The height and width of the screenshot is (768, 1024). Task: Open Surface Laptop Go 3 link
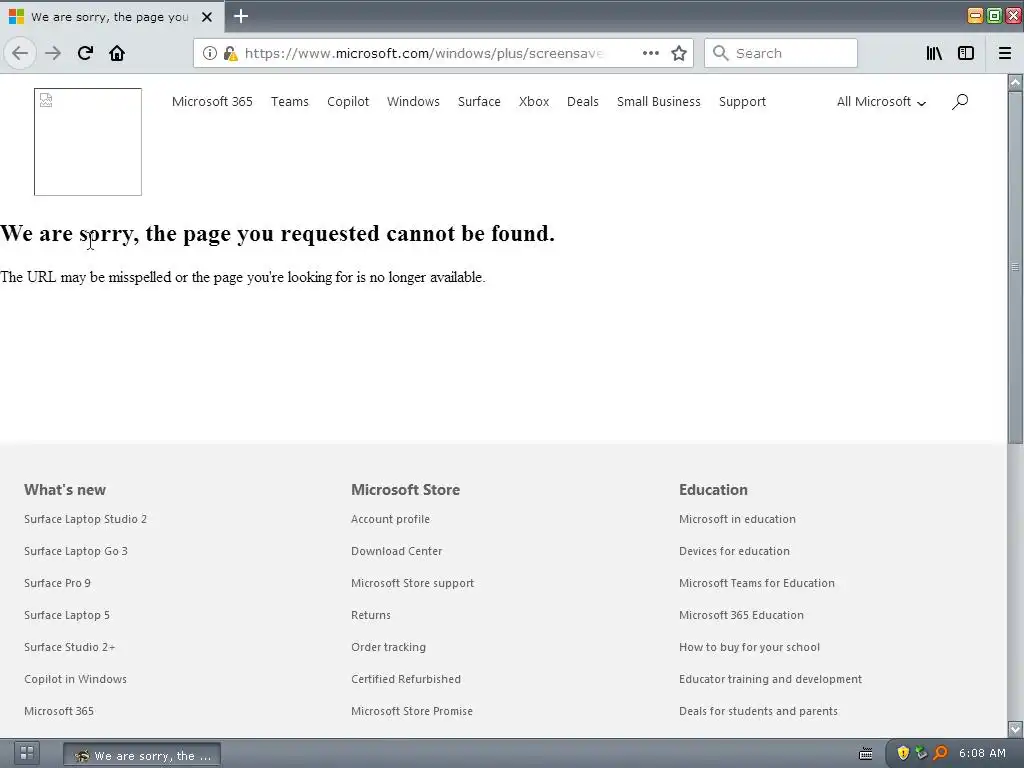[76, 551]
